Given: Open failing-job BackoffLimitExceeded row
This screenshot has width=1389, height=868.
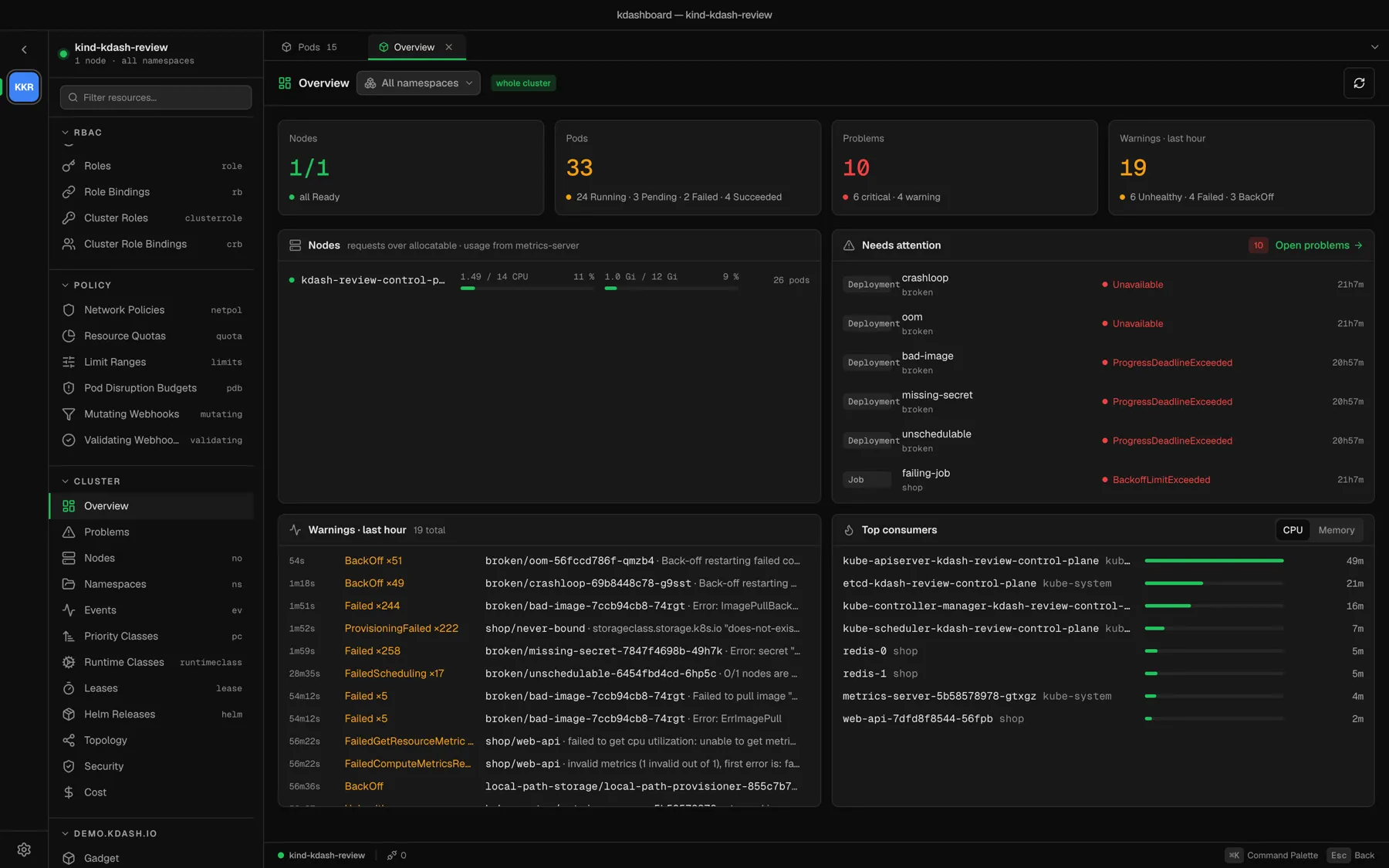Looking at the screenshot, I should (1103, 480).
